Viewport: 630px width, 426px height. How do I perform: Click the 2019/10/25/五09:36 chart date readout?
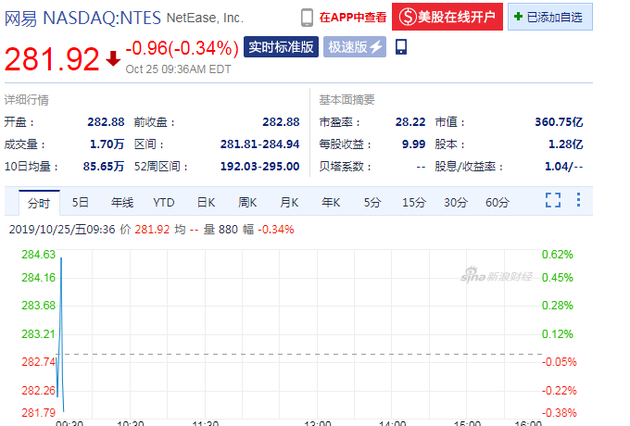click(62, 229)
